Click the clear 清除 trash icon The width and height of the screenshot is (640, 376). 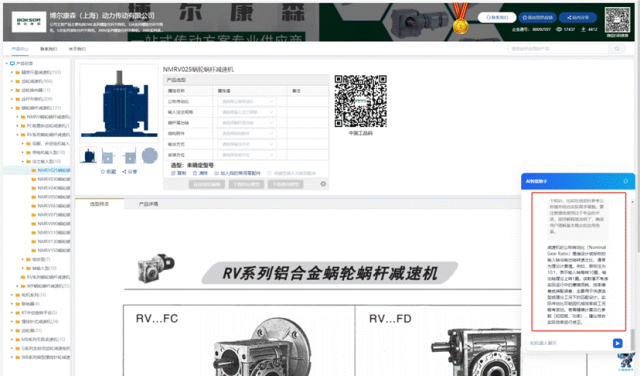(x=195, y=173)
